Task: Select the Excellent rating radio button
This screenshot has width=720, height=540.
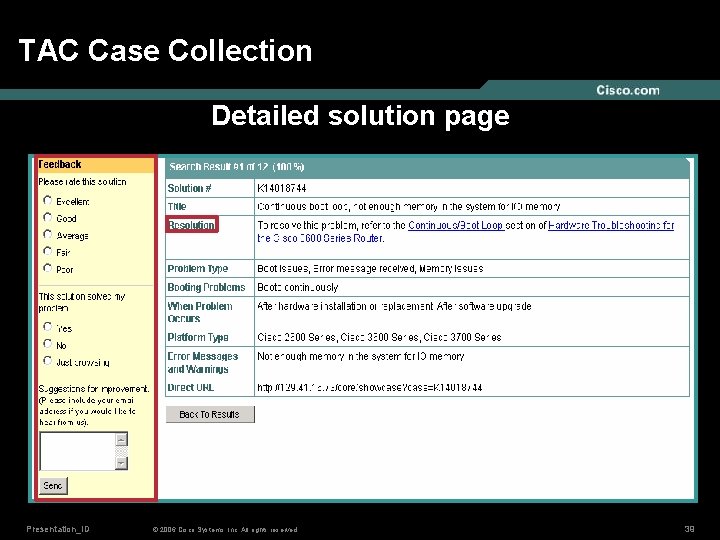Action: click(47, 200)
